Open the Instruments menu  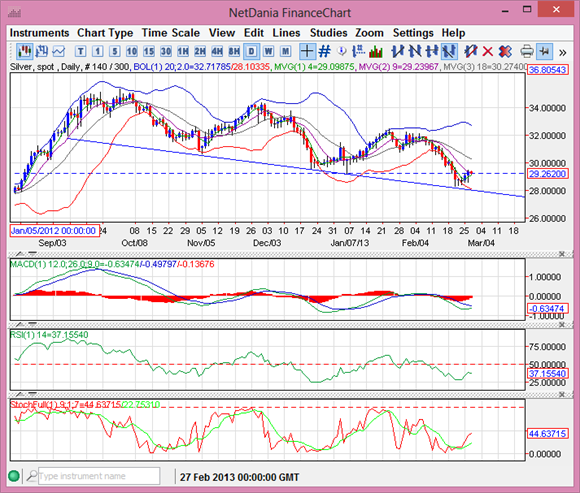(39, 33)
